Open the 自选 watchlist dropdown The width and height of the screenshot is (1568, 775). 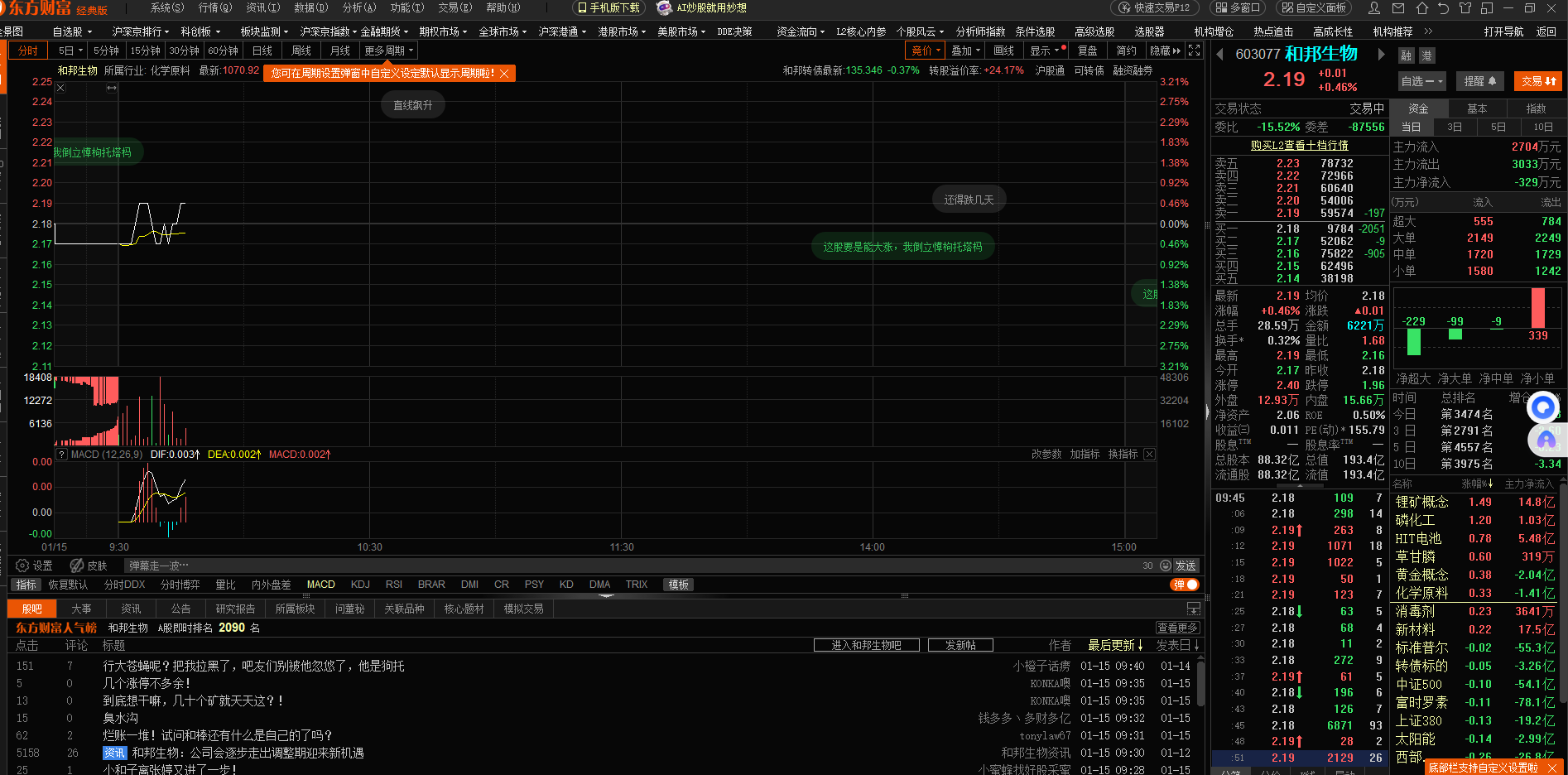point(1422,81)
